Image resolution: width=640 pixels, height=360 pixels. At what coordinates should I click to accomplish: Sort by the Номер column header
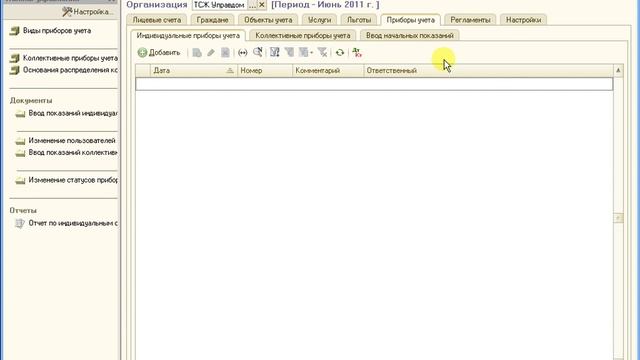pyautogui.click(x=265, y=70)
